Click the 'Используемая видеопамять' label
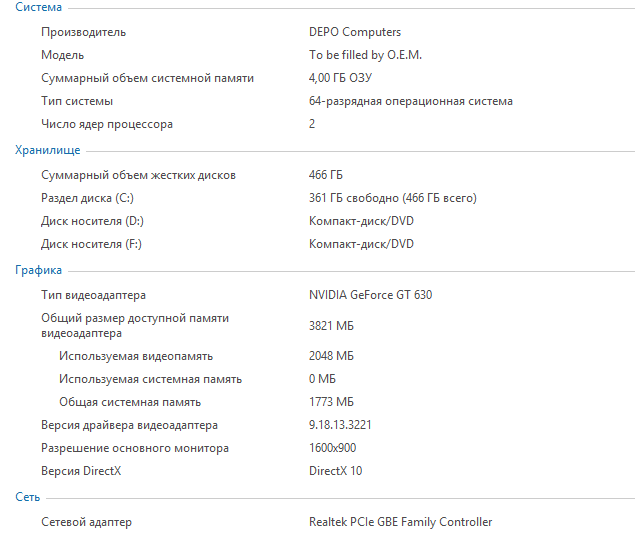The height and width of the screenshot is (543, 638). (x=136, y=356)
